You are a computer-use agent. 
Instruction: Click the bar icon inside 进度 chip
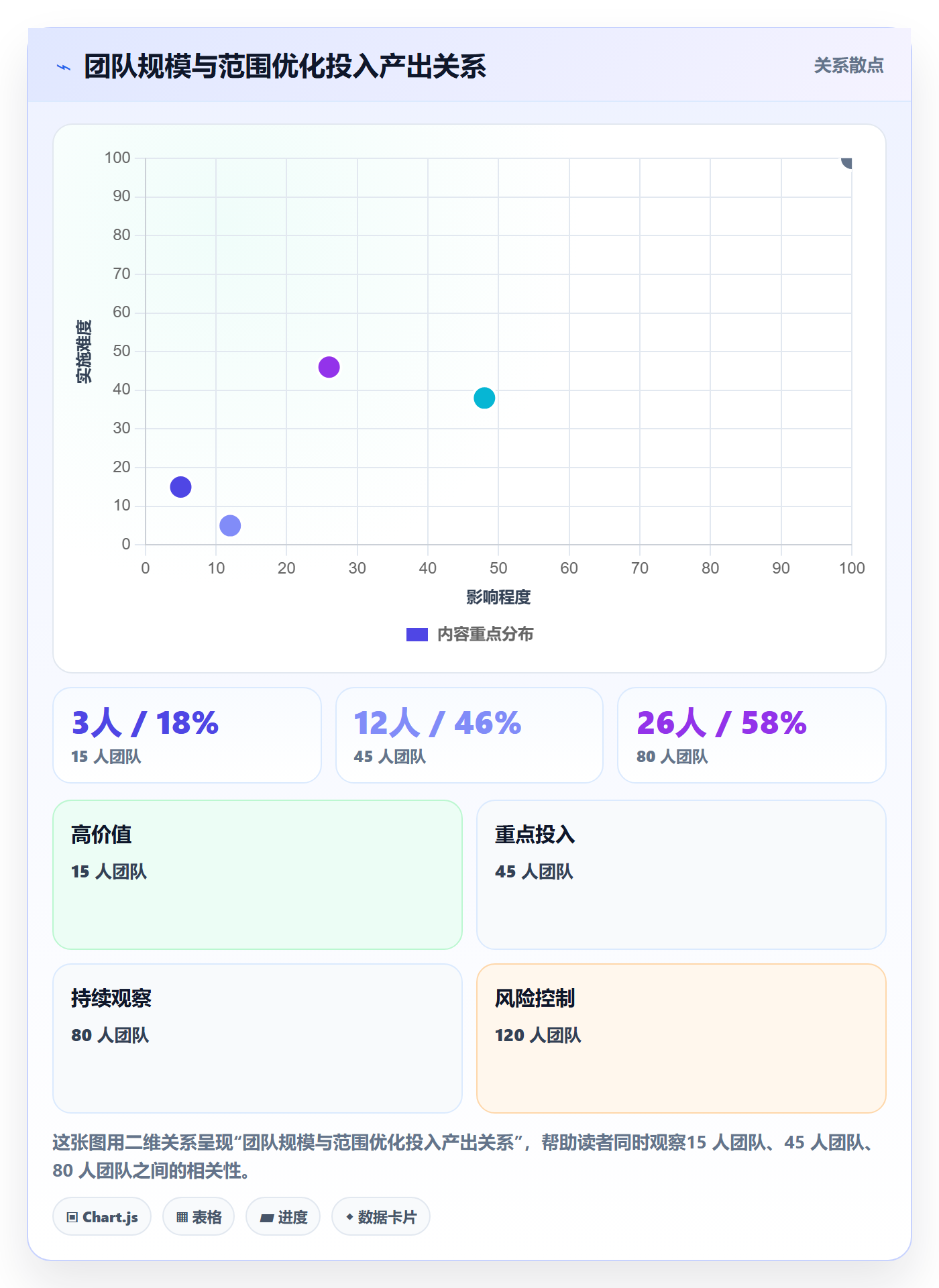tap(267, 1218)
